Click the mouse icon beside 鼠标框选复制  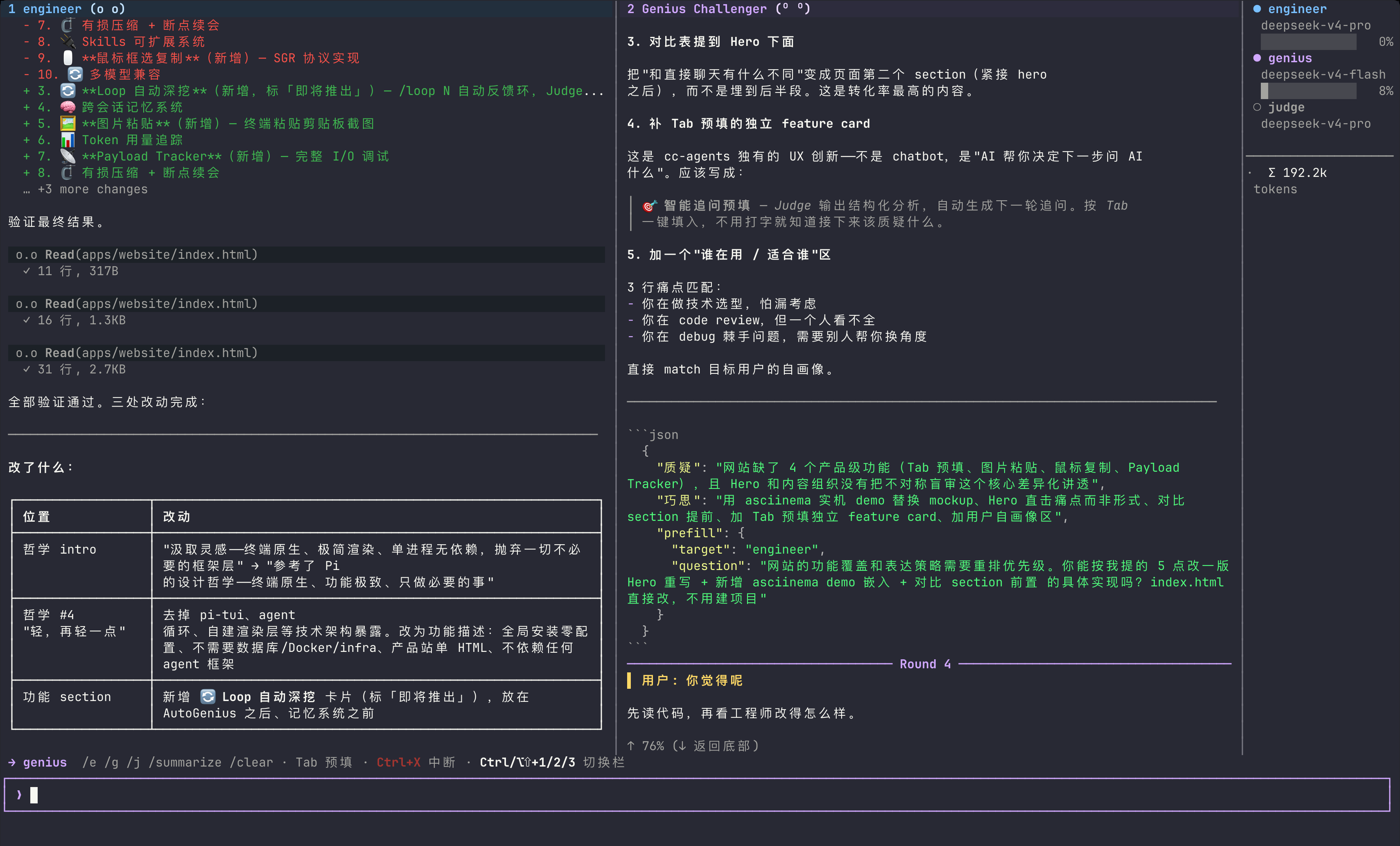click(x=68, y=58)
